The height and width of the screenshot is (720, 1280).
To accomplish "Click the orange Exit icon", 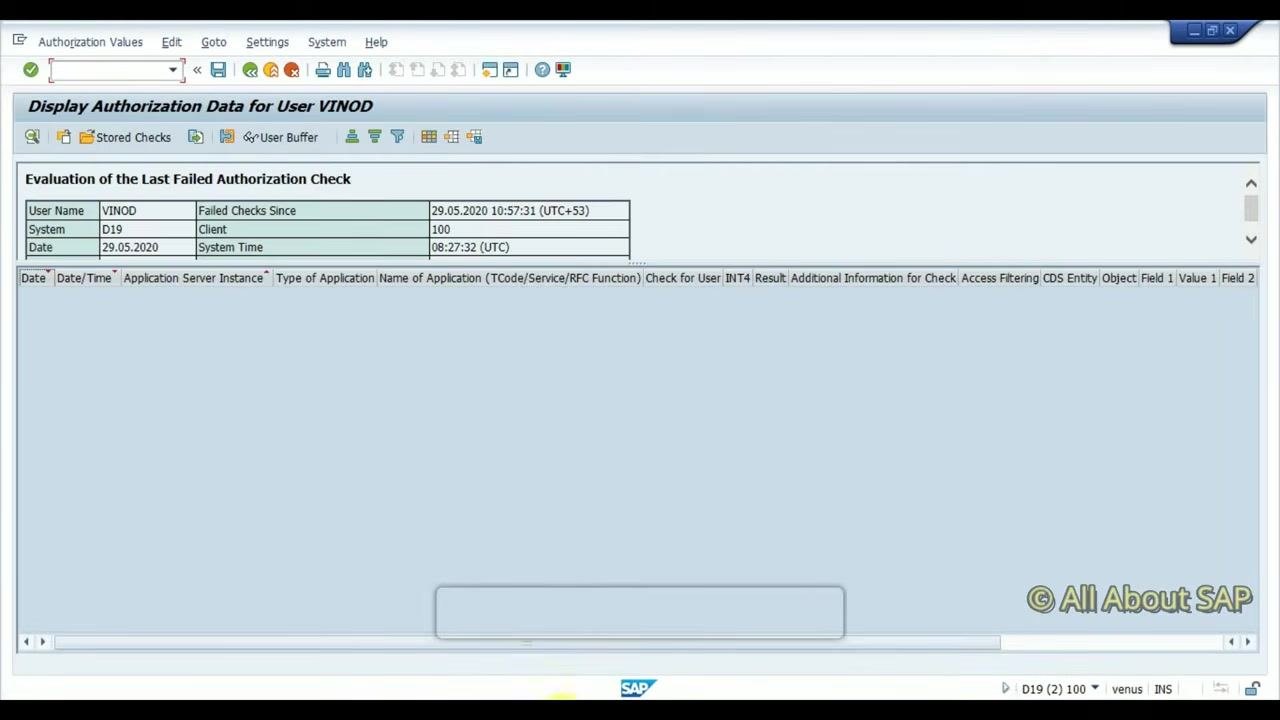I will click(271, 70).
